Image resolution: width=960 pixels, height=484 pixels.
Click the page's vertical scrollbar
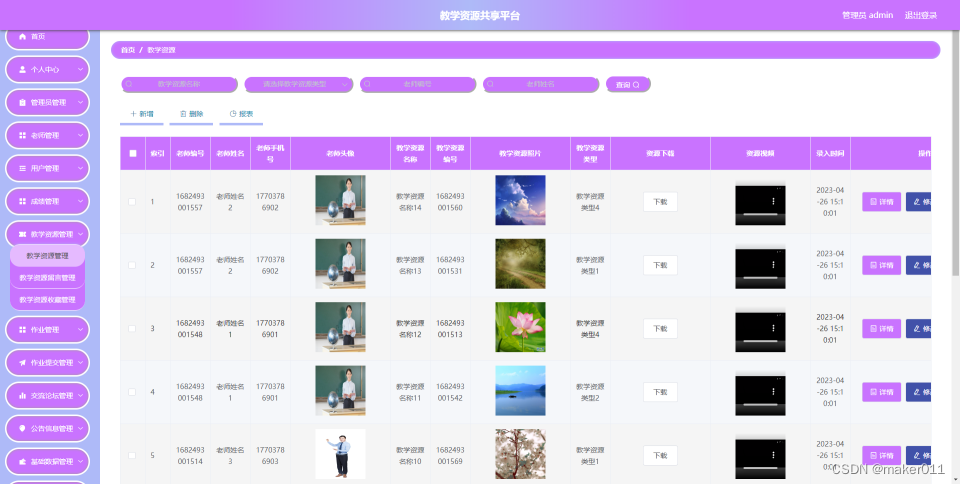(x=956, y=153)
